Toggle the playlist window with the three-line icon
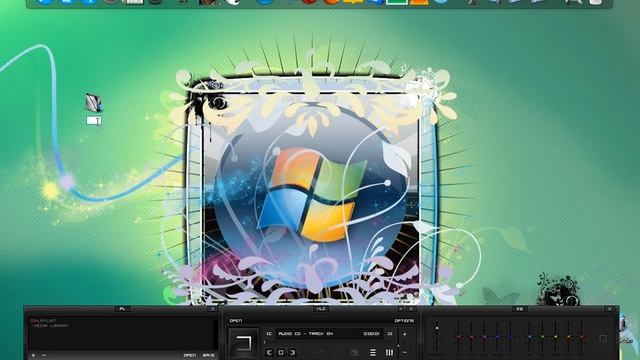The height and width of the screenshot is (360, 640). click(x=373, y=352)
